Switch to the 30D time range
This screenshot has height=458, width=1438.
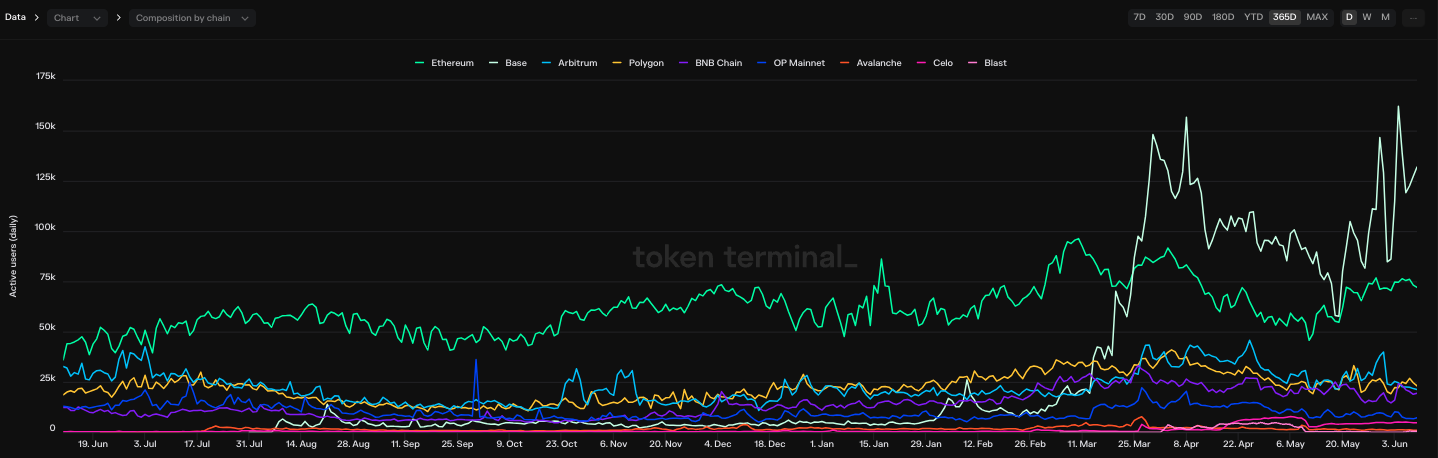(x=1164, y=17)
